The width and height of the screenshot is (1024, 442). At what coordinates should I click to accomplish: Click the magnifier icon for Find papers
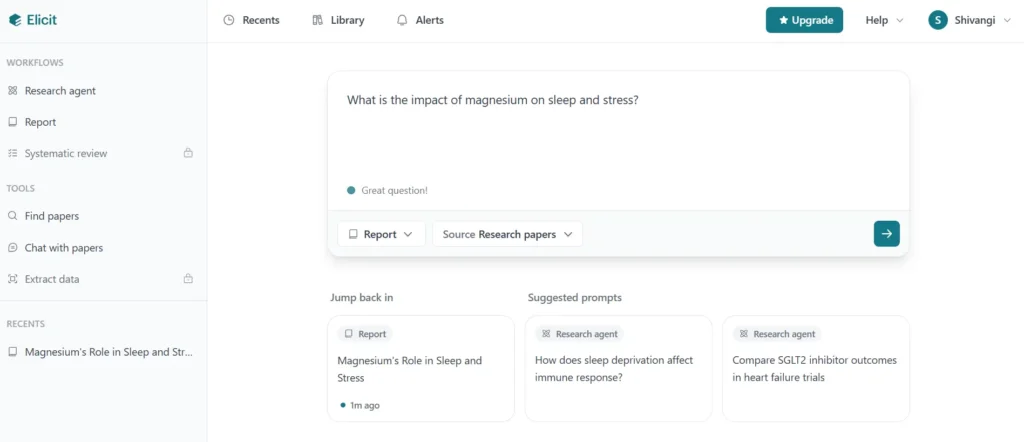click(12, 216)
